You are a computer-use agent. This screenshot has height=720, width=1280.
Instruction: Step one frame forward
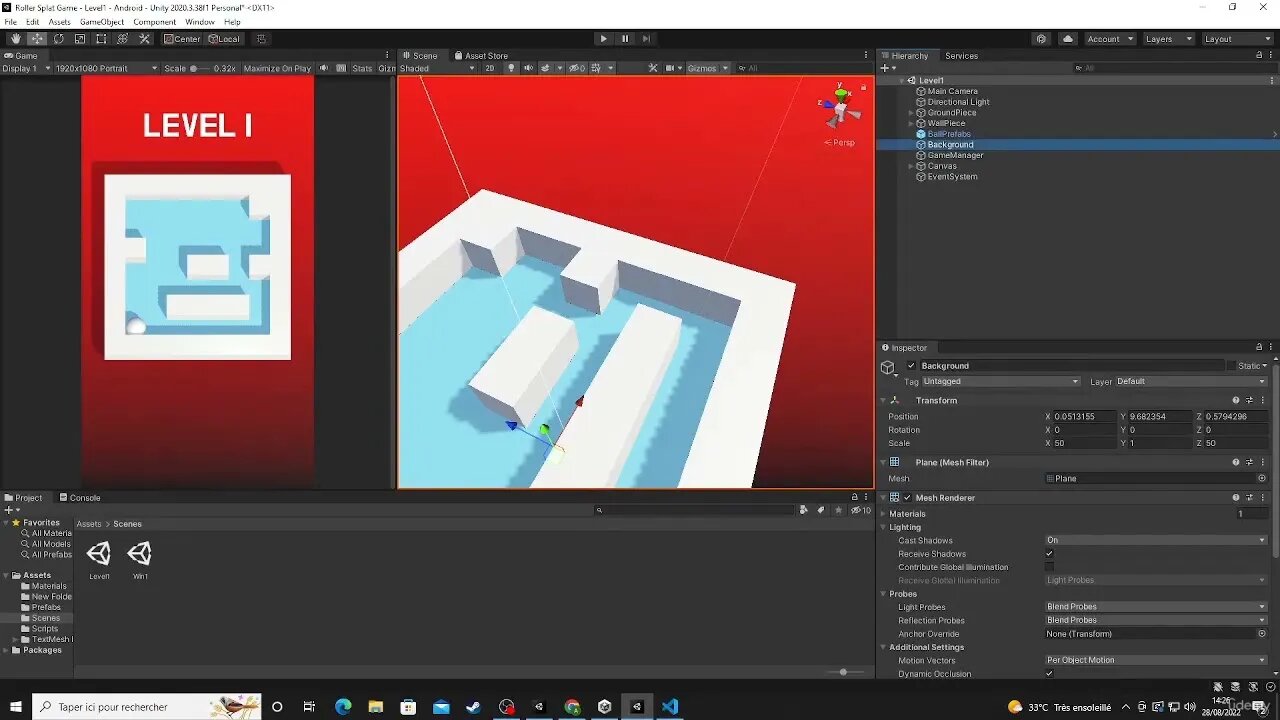click(647, 39)
